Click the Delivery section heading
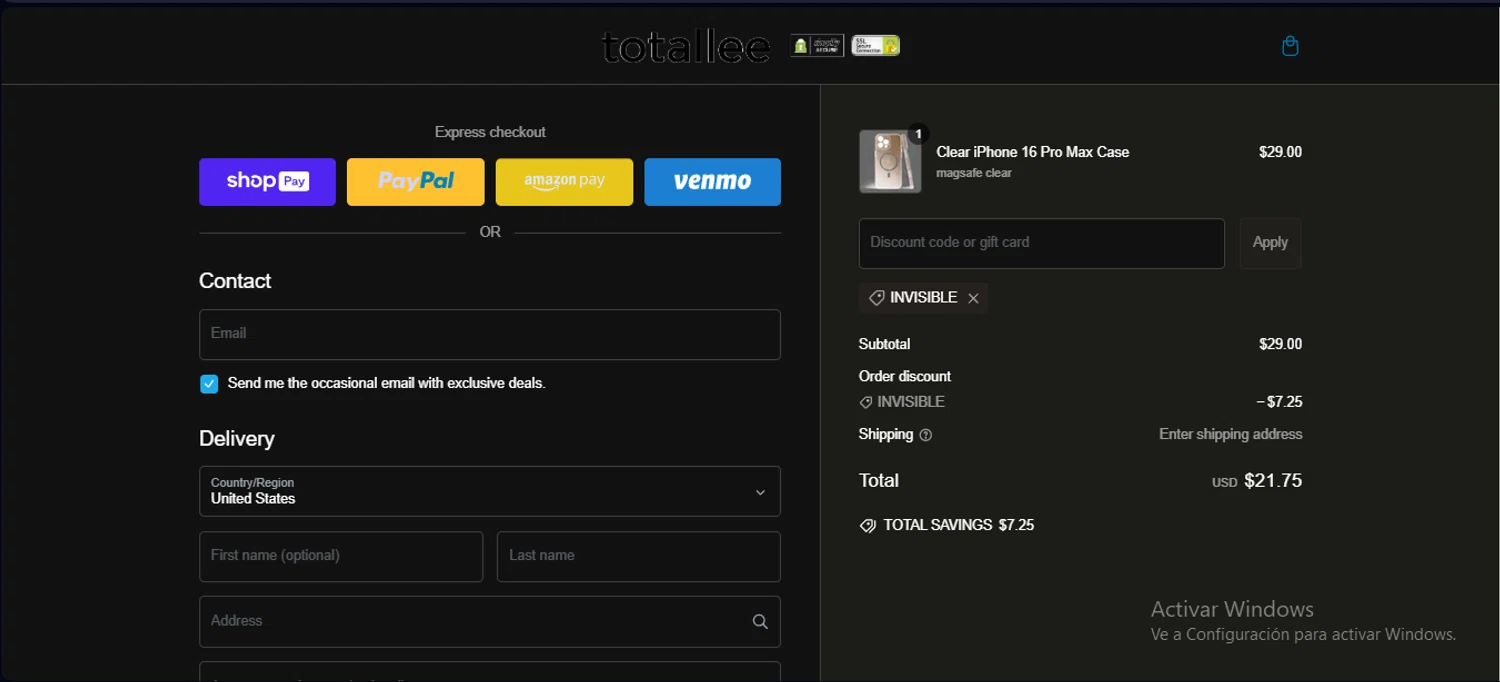Screen dimensions: 1500x682 click(x=236, y=439)
